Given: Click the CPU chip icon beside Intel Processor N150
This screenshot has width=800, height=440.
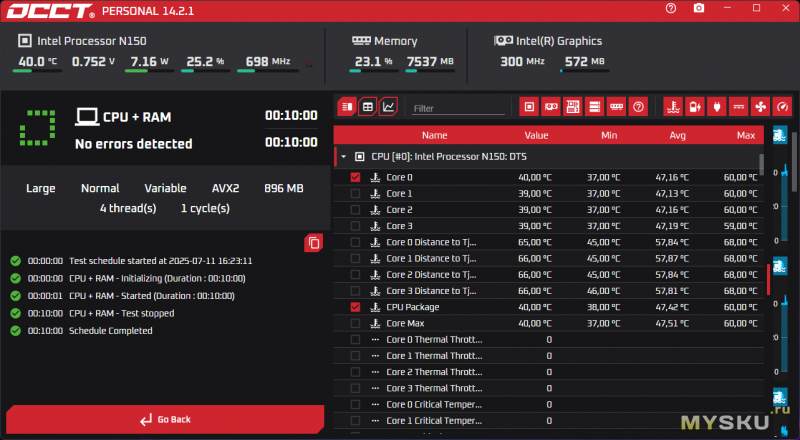Looking at the screenshot, I should click(x=24, y=41).
